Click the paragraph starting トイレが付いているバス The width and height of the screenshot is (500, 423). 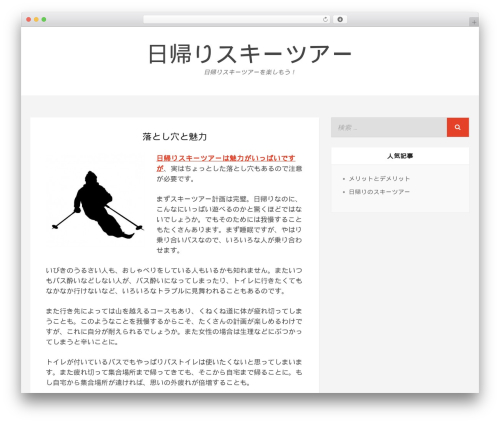click(174, 372)
